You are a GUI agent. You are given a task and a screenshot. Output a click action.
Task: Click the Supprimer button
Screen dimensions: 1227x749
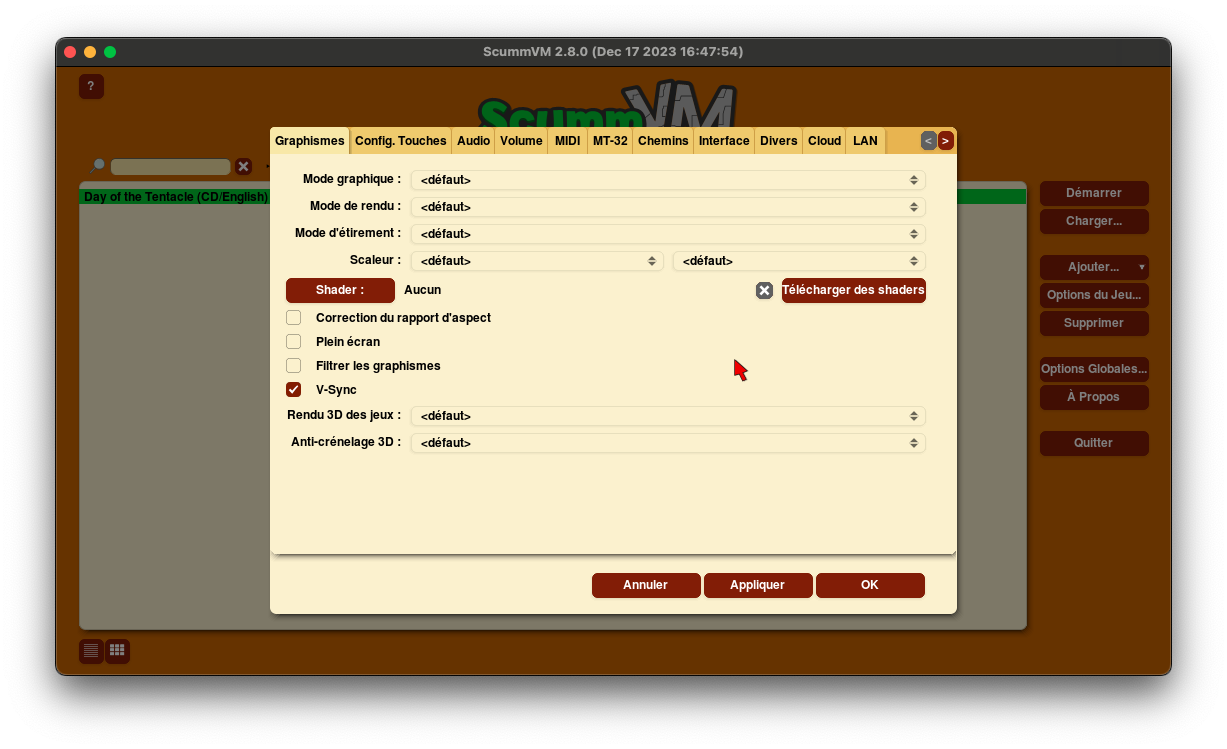coord(1094,323)
